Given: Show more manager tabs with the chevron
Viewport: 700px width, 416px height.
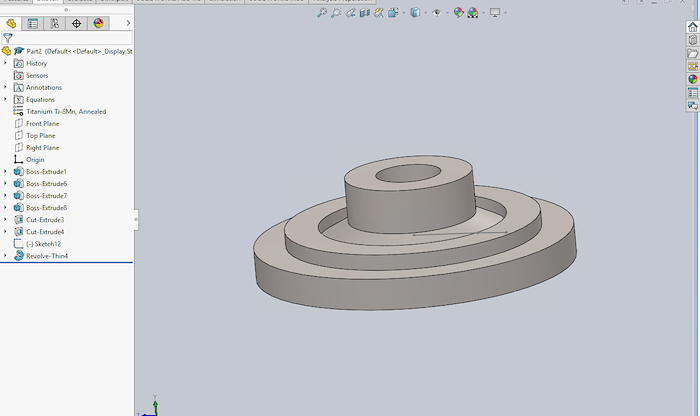Looking at the screenshot, I should click(x=128, y=23).
